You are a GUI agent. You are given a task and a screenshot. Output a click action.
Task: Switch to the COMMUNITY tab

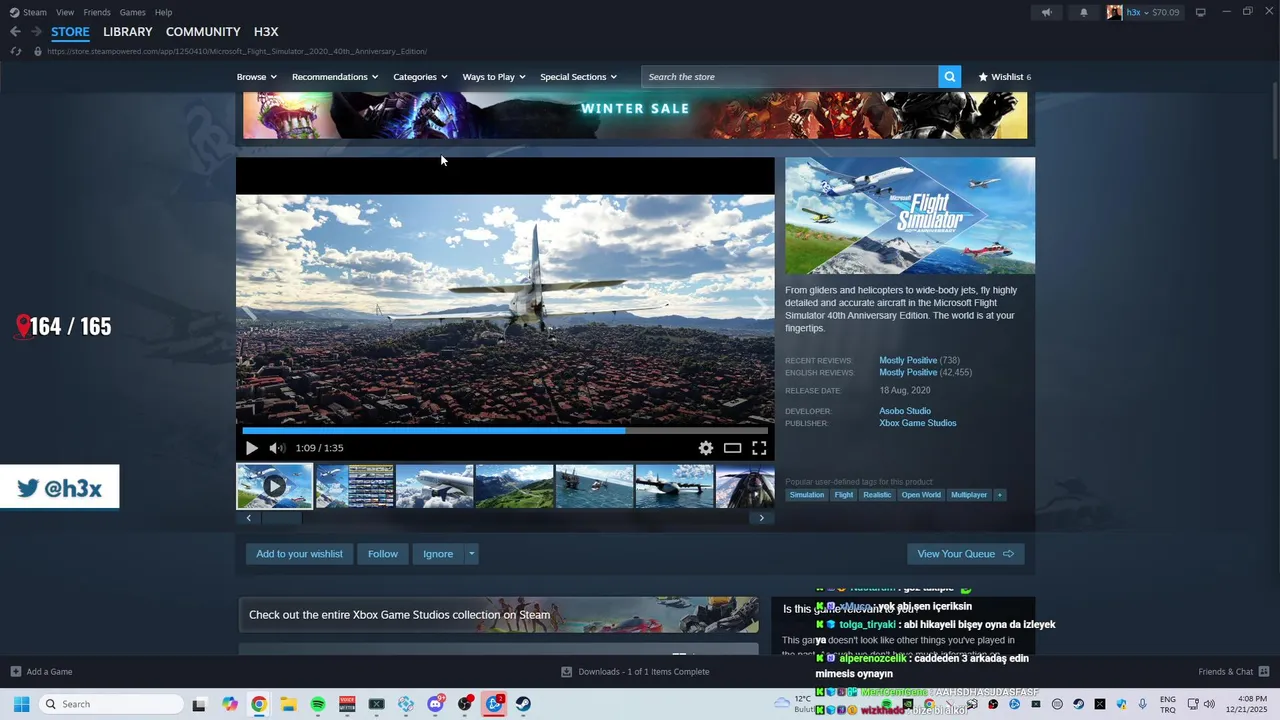coord(203,32)
